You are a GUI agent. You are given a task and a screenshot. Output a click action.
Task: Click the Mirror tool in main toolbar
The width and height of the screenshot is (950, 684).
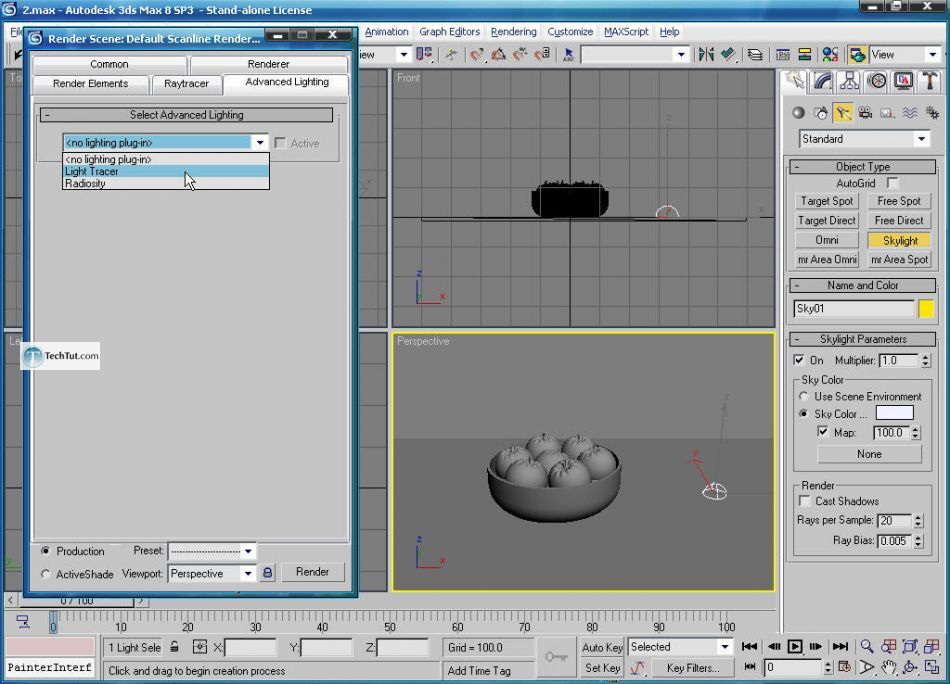click(706, 55)
